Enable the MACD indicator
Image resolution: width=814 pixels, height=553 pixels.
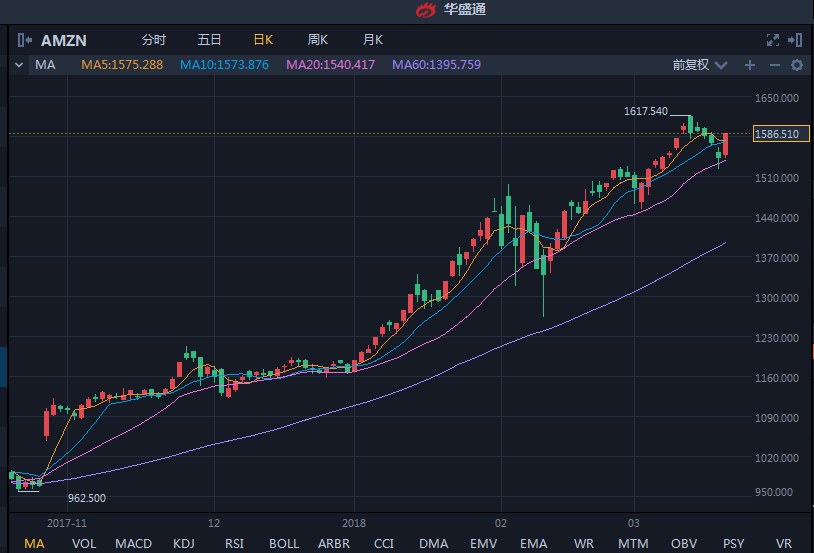[134, 543]
